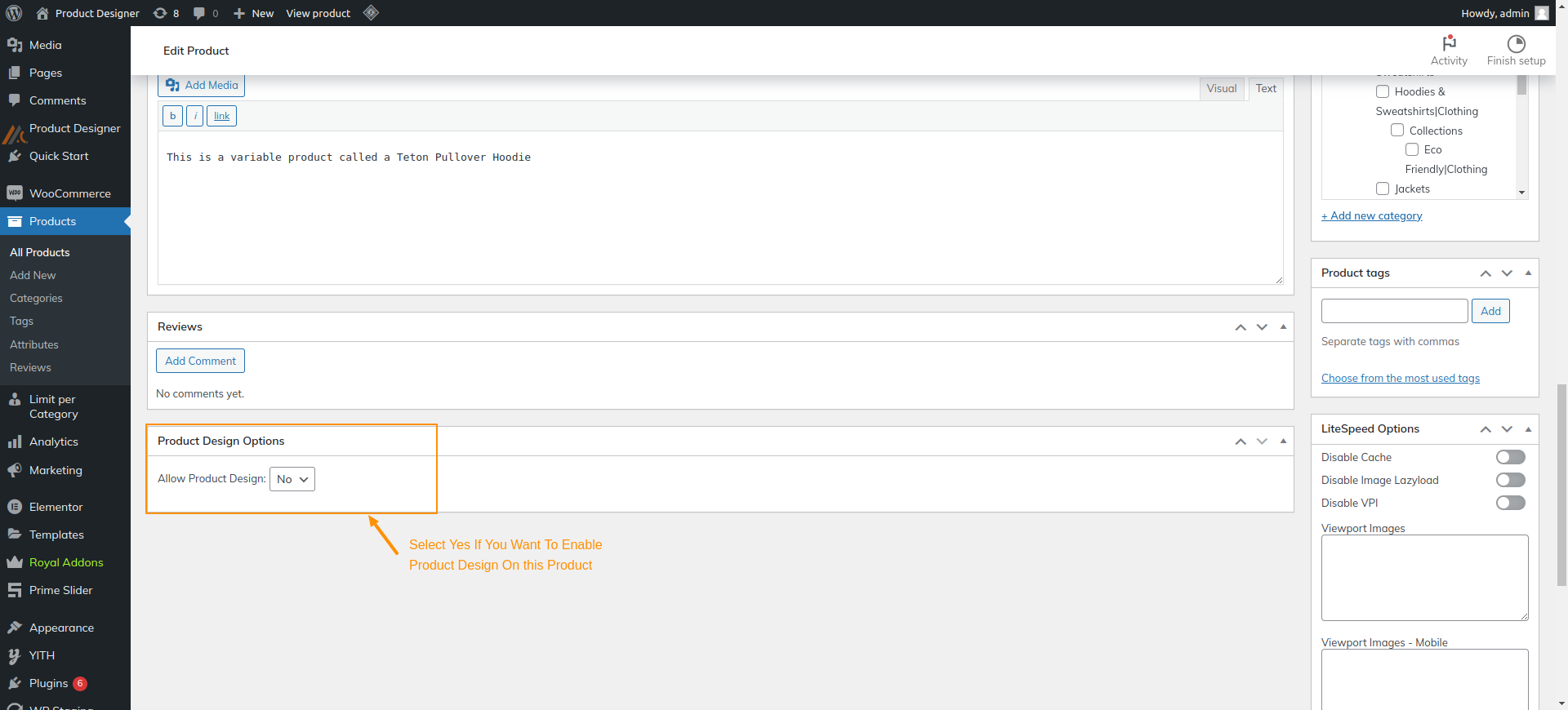This screenshot has height=710, width=1568.
Task: Click the Comments sidebar icon
Action: point(15,100)
